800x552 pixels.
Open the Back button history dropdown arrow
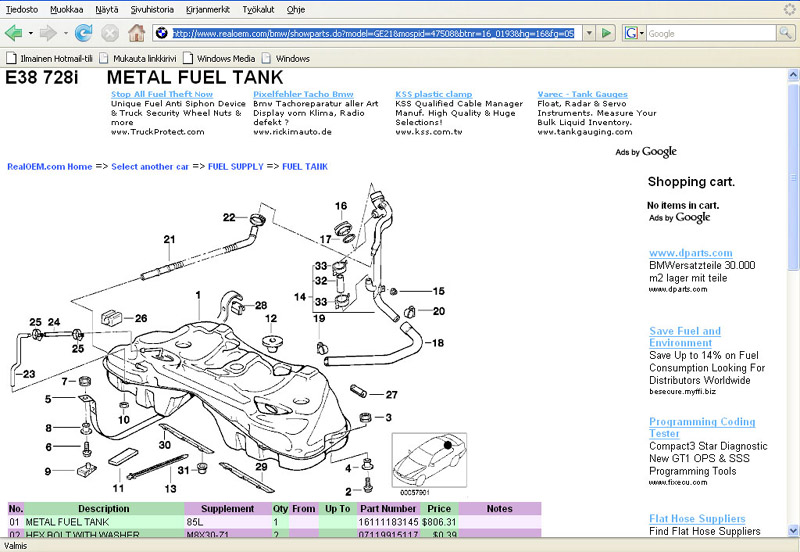[x=30, y=33]
